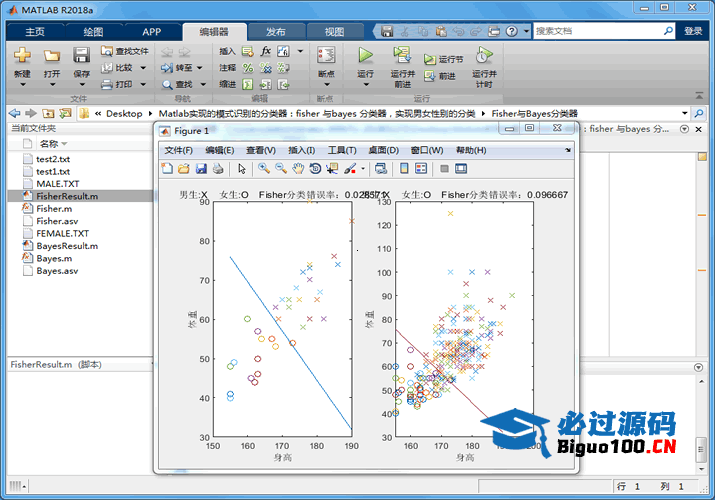Click the green Run (运行) button
715x500 pixels.
[x=365, y=56]
